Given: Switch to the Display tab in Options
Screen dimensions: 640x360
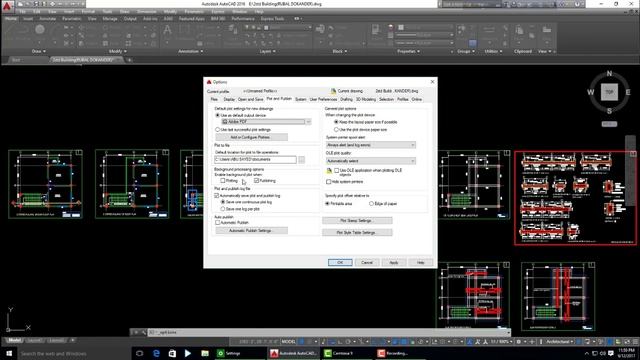Looking at the screenshot, I should pyautogui.click(x=229, y=99).
